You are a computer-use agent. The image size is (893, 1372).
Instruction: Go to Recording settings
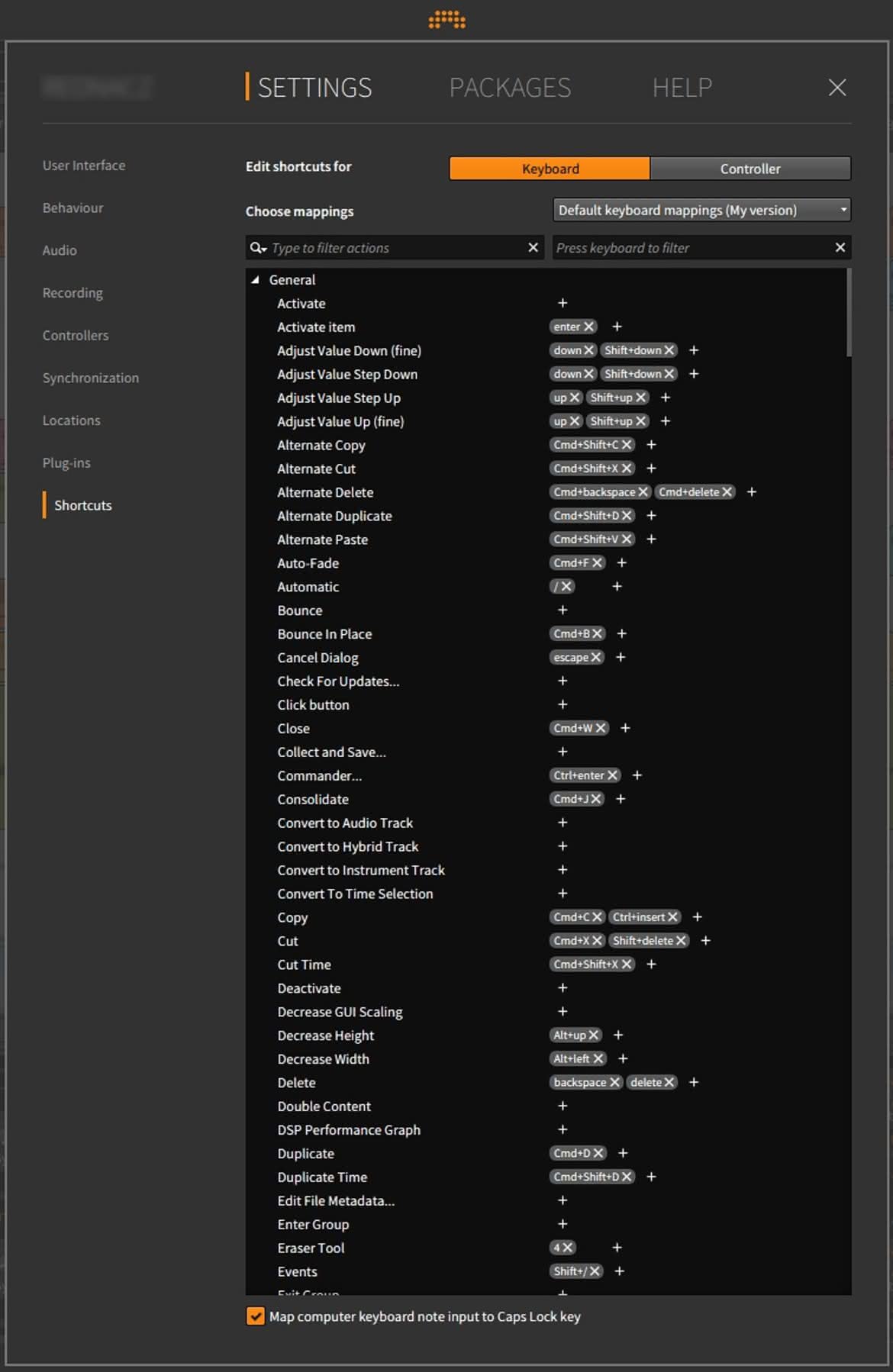(73, 293)
